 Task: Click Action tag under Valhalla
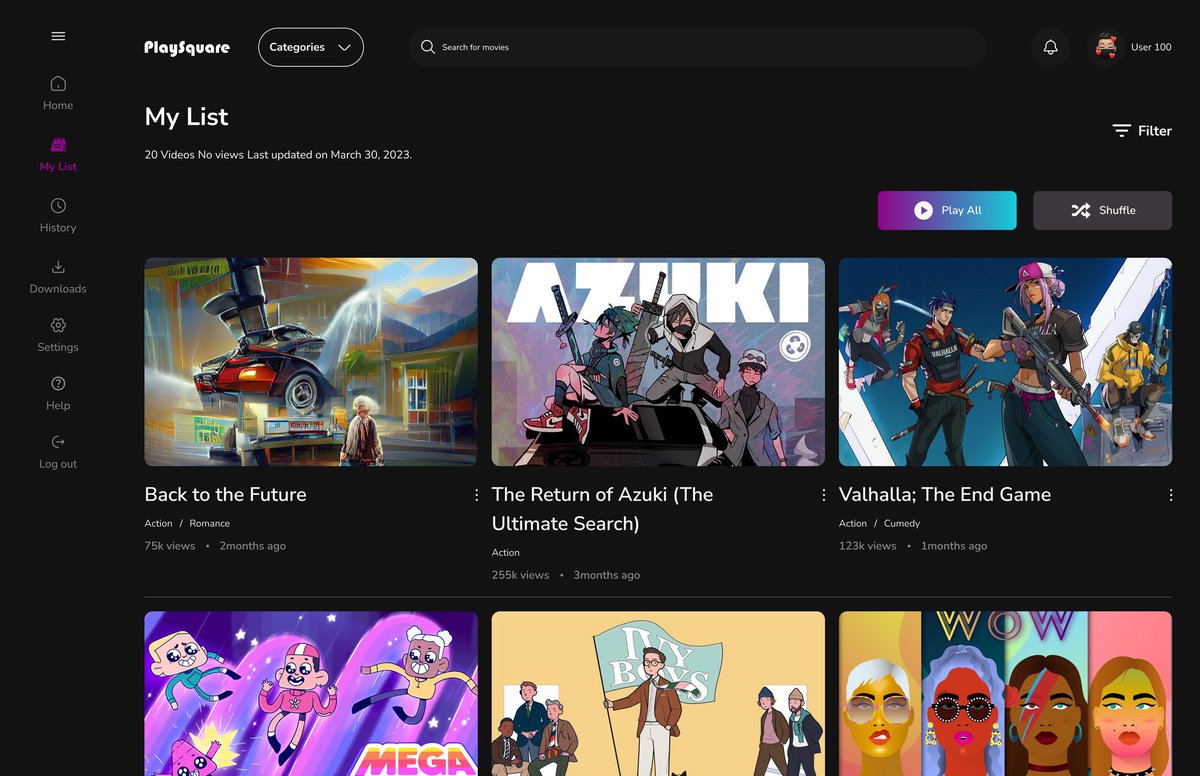tap(853, 523)
